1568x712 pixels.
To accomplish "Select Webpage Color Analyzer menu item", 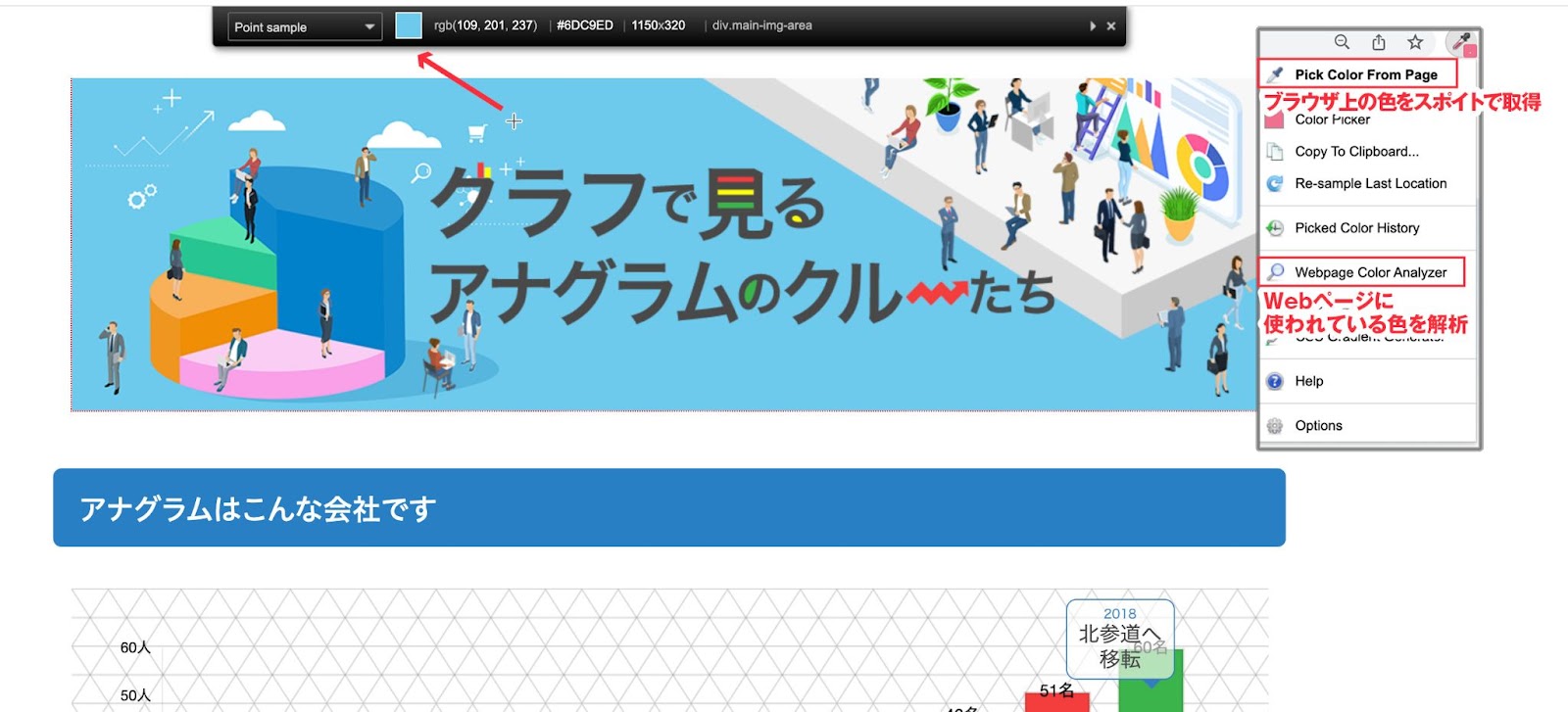I will (x=1370, y=272).
